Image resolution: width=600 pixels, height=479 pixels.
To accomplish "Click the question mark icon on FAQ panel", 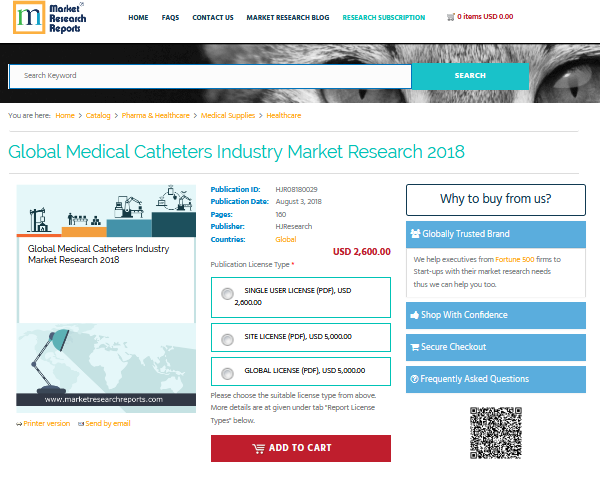I will (x=414, y=379).
